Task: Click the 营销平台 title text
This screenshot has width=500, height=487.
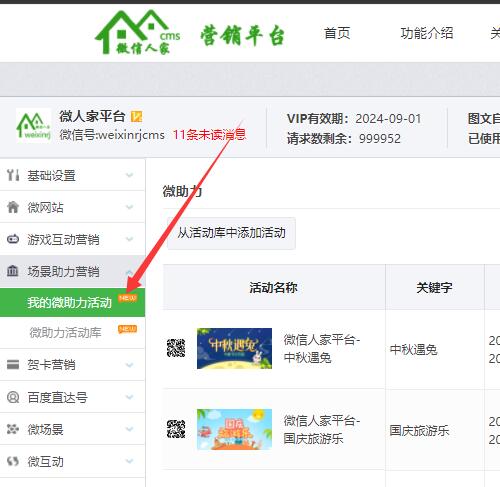Action: [242, 35]
